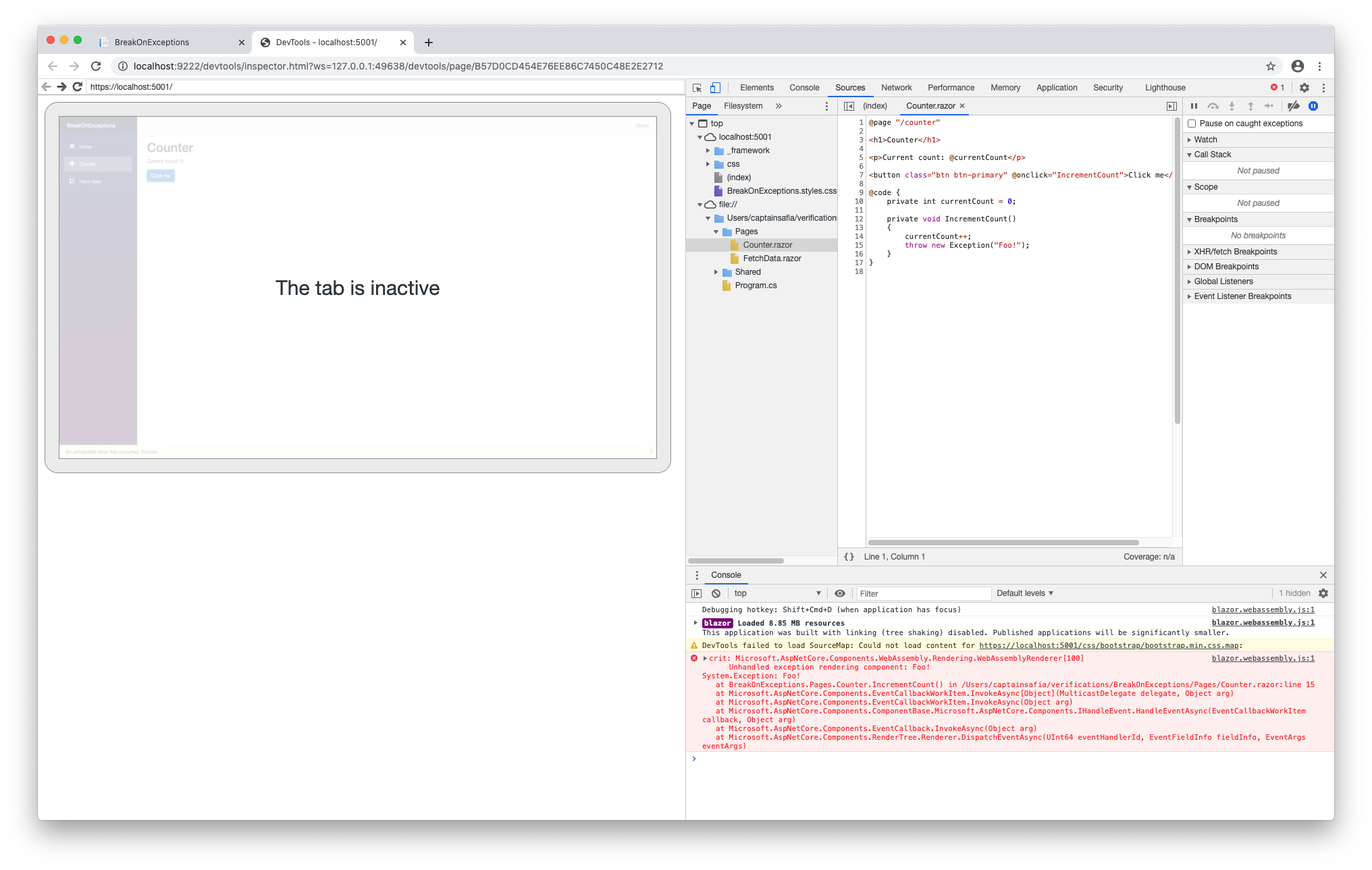1372x870 pixels.
Task: Enable Pause on caught exceptions
Action: 1192,124
